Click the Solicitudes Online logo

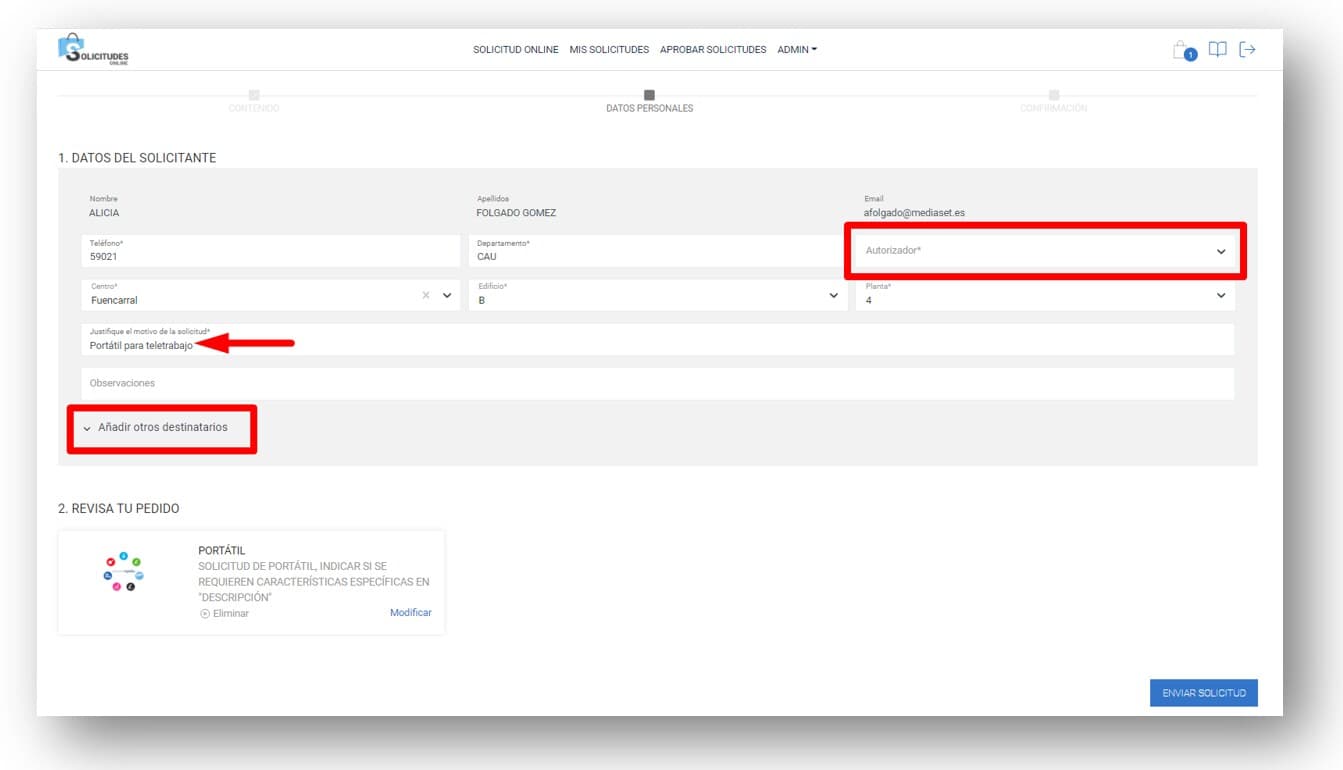tap(93, 50)
